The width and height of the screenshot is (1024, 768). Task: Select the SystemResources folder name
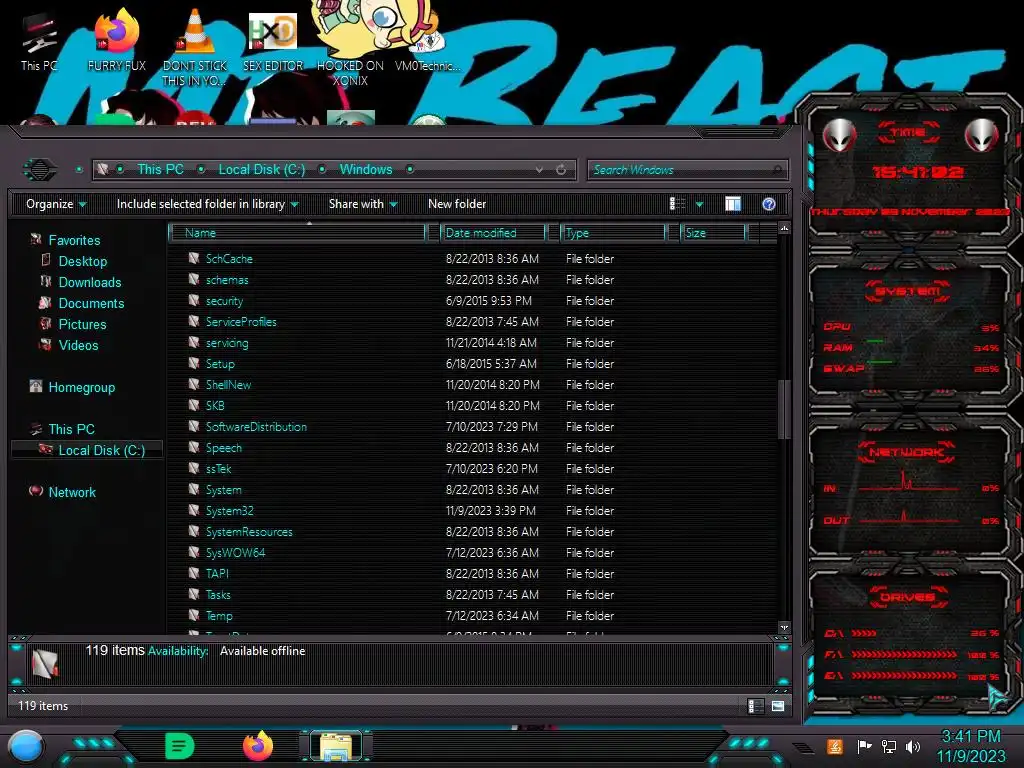(x=249, y=532)
